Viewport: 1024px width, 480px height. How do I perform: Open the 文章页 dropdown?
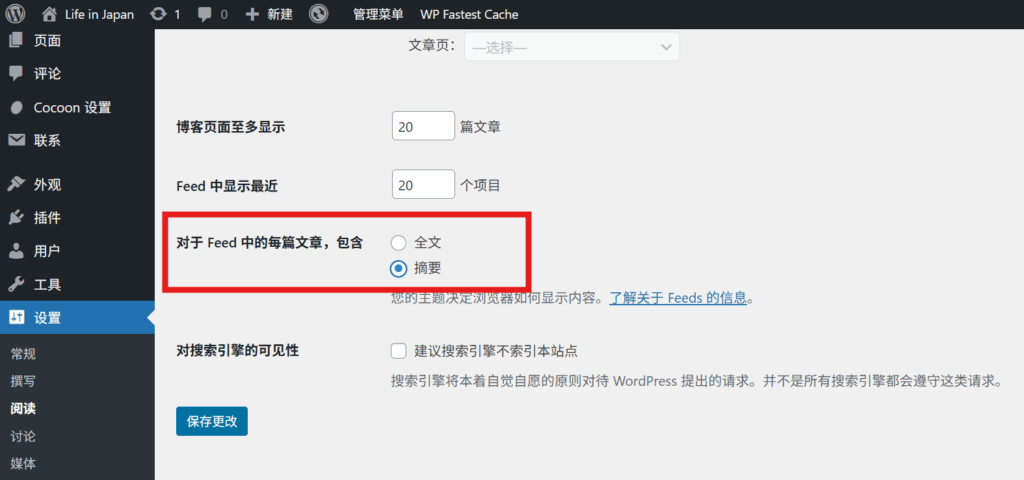point(571,47)
